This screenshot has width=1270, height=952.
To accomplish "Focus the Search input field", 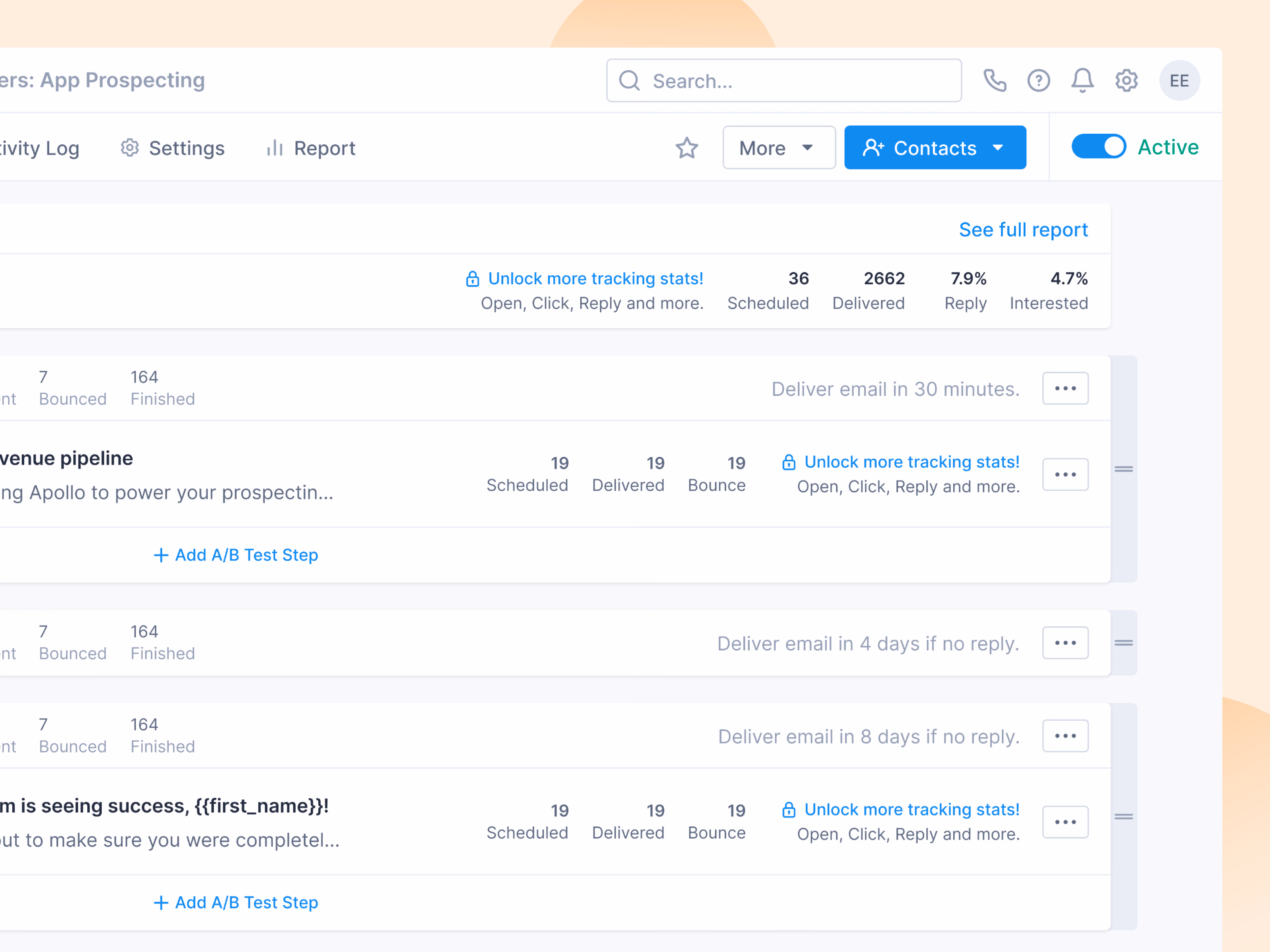I will point(784,81).
